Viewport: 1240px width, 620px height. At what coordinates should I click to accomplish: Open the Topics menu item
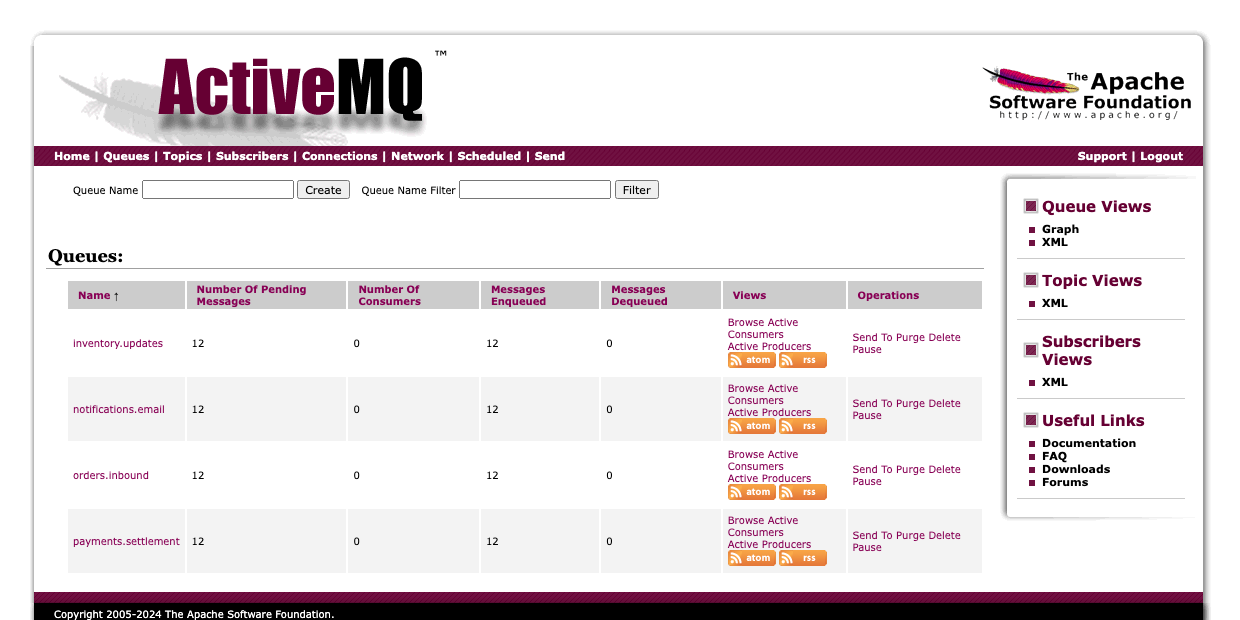(x=182, y=156)
